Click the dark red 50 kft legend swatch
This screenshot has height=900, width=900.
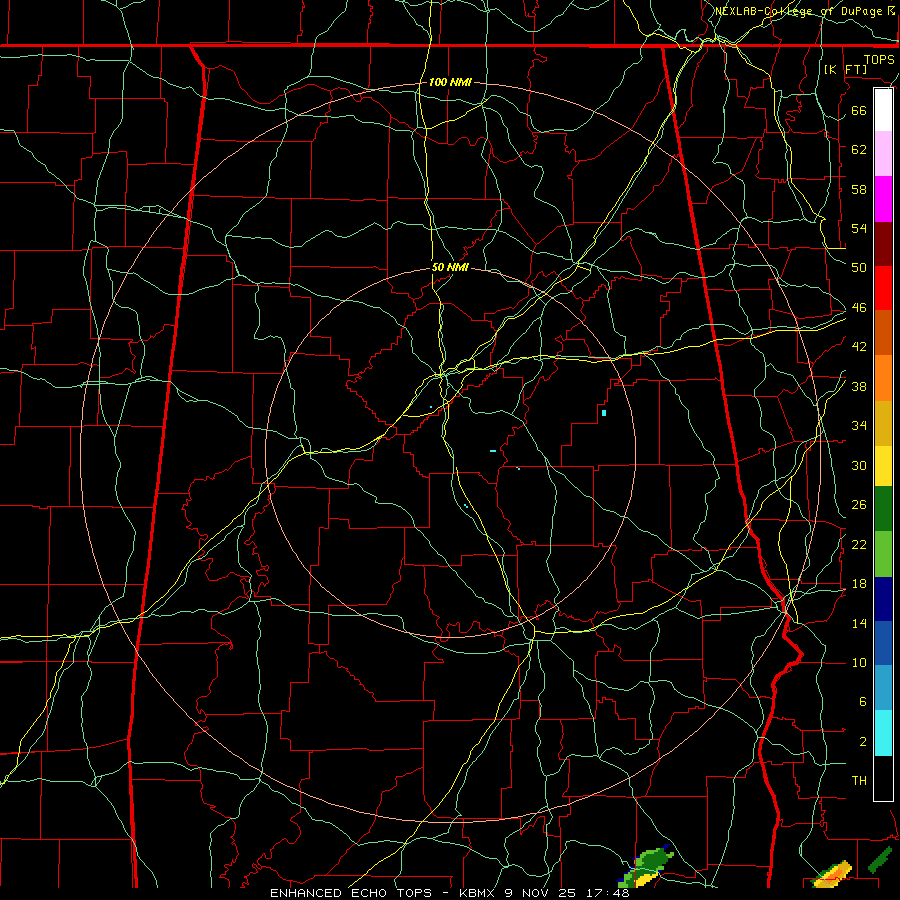click(883, 244)
